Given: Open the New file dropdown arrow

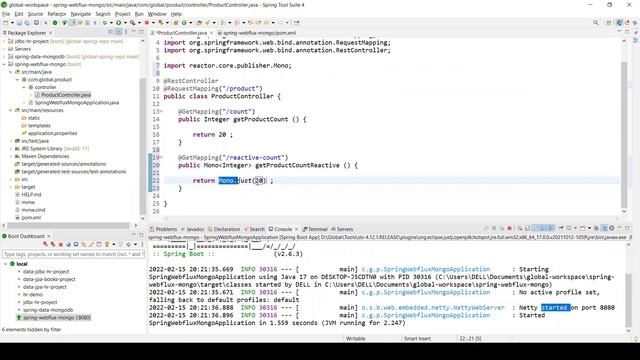Looking at the screenshot, I should coord(12,23).
